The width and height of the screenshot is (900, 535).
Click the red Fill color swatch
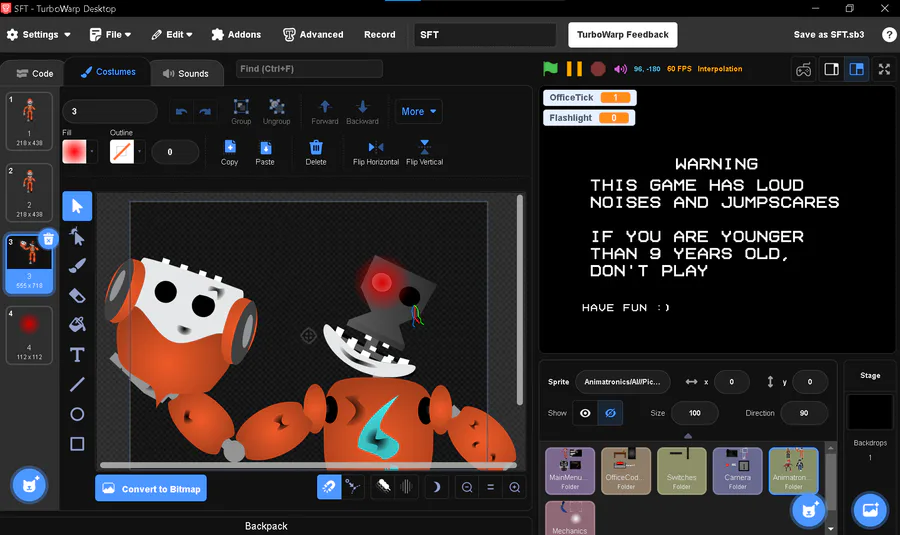[x=75, y=152]
